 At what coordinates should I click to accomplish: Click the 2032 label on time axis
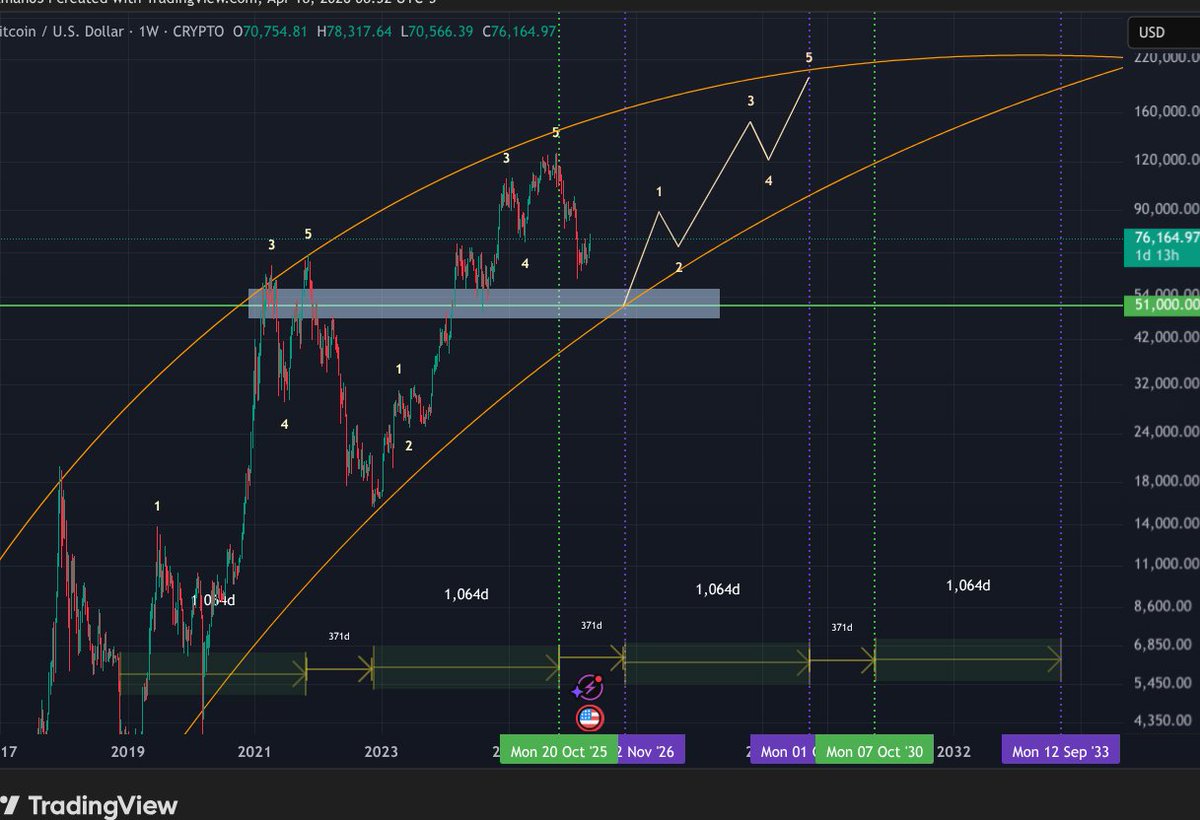[952, 752]
